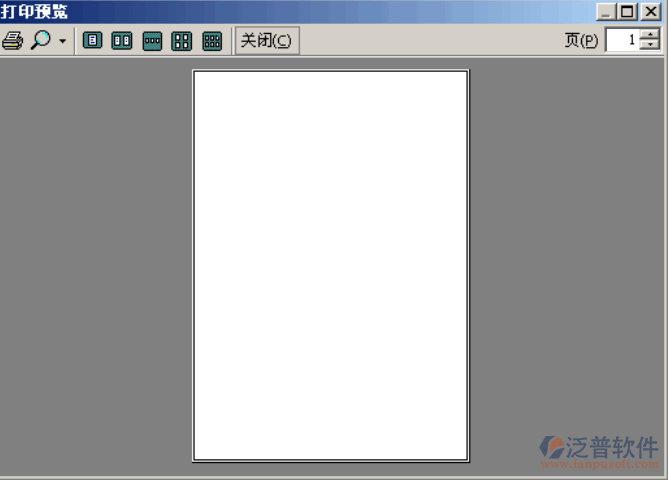Show two pages side by side
This screenshot has width=669, height=480.
pyautogui.click(x=122, y=41)
